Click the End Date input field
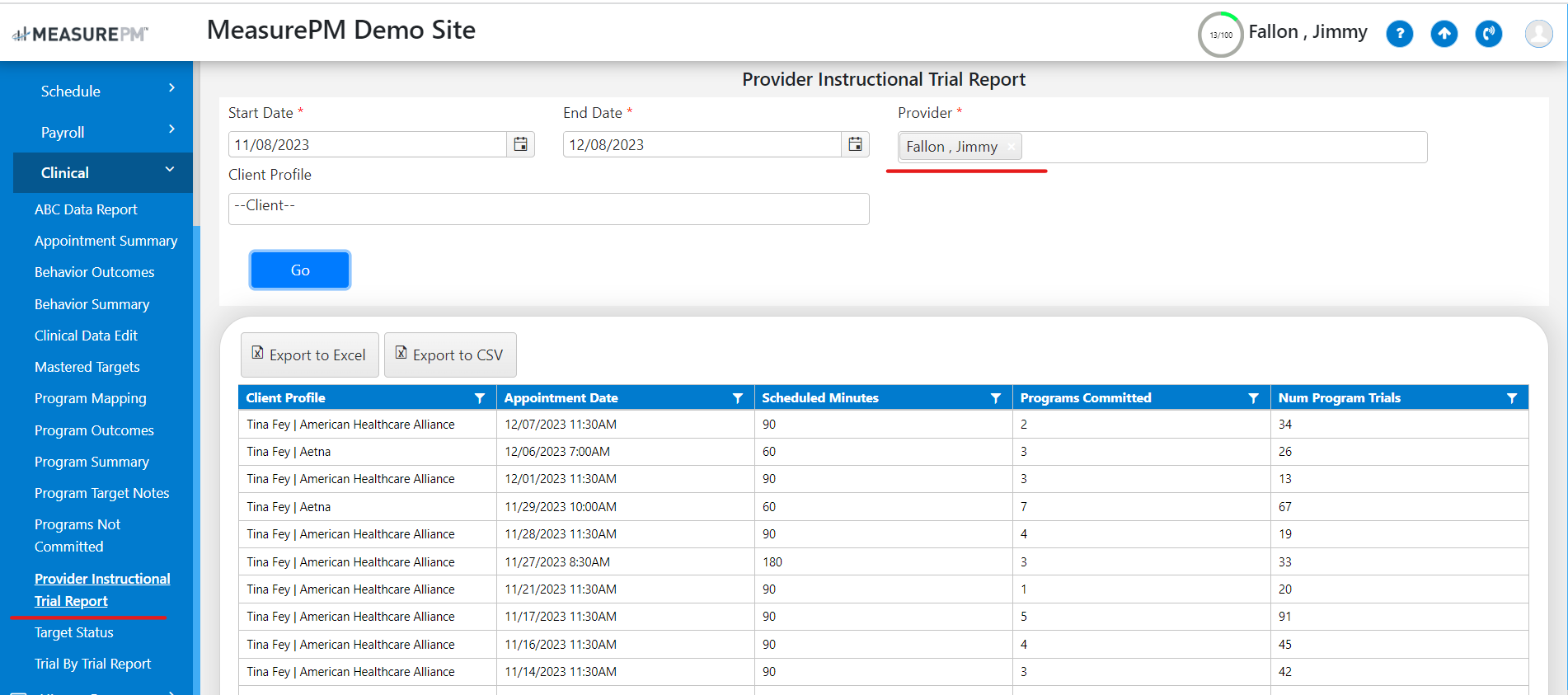This screenshot has width=1568, height=695. click(702, 144)
